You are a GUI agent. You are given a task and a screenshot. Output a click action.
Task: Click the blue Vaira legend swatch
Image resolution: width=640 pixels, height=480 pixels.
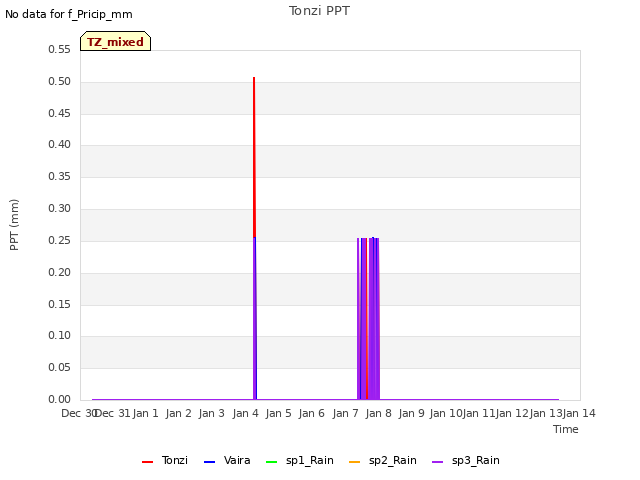point(209,462)
